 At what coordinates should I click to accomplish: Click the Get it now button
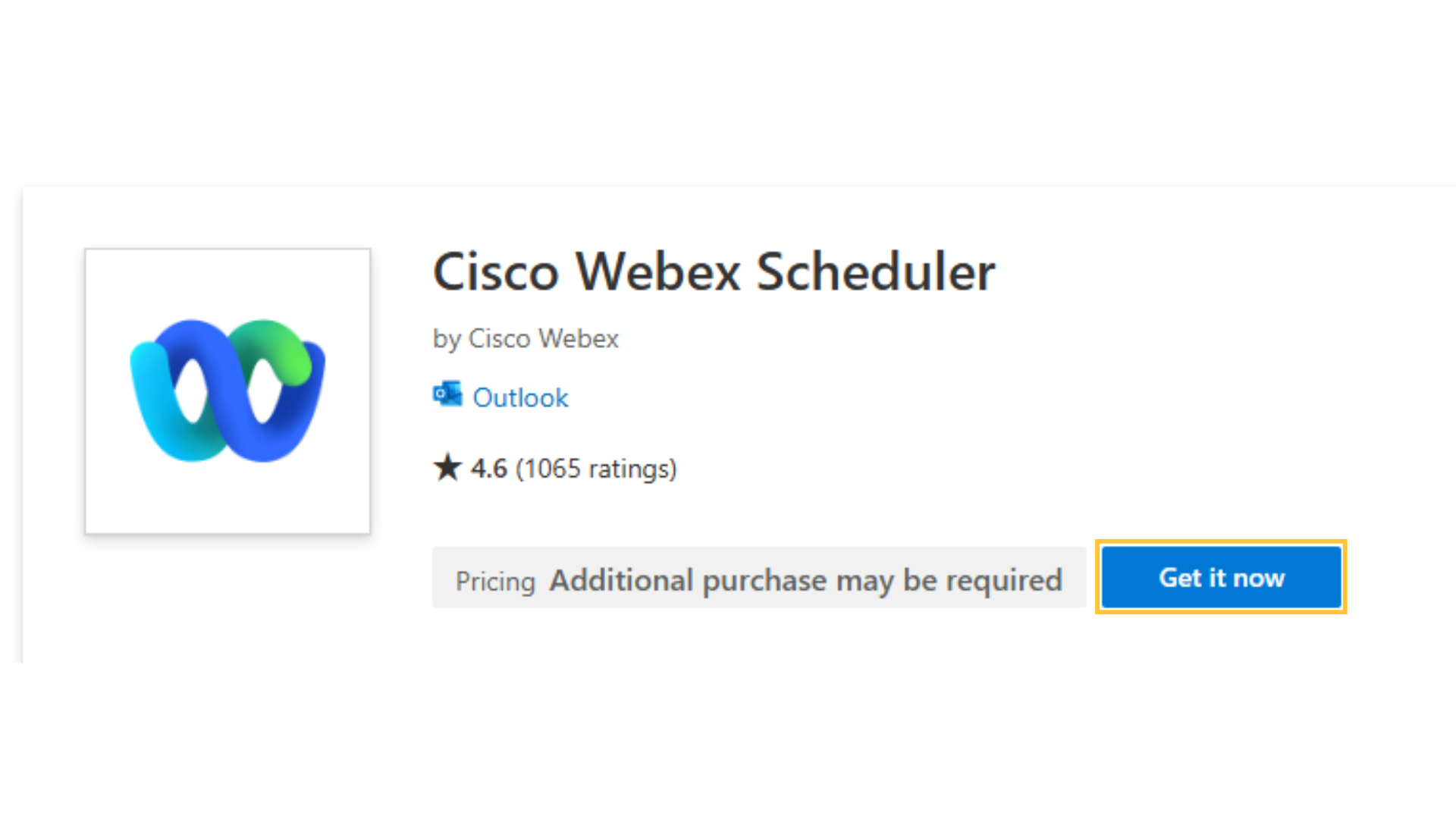coord(1221,577)
